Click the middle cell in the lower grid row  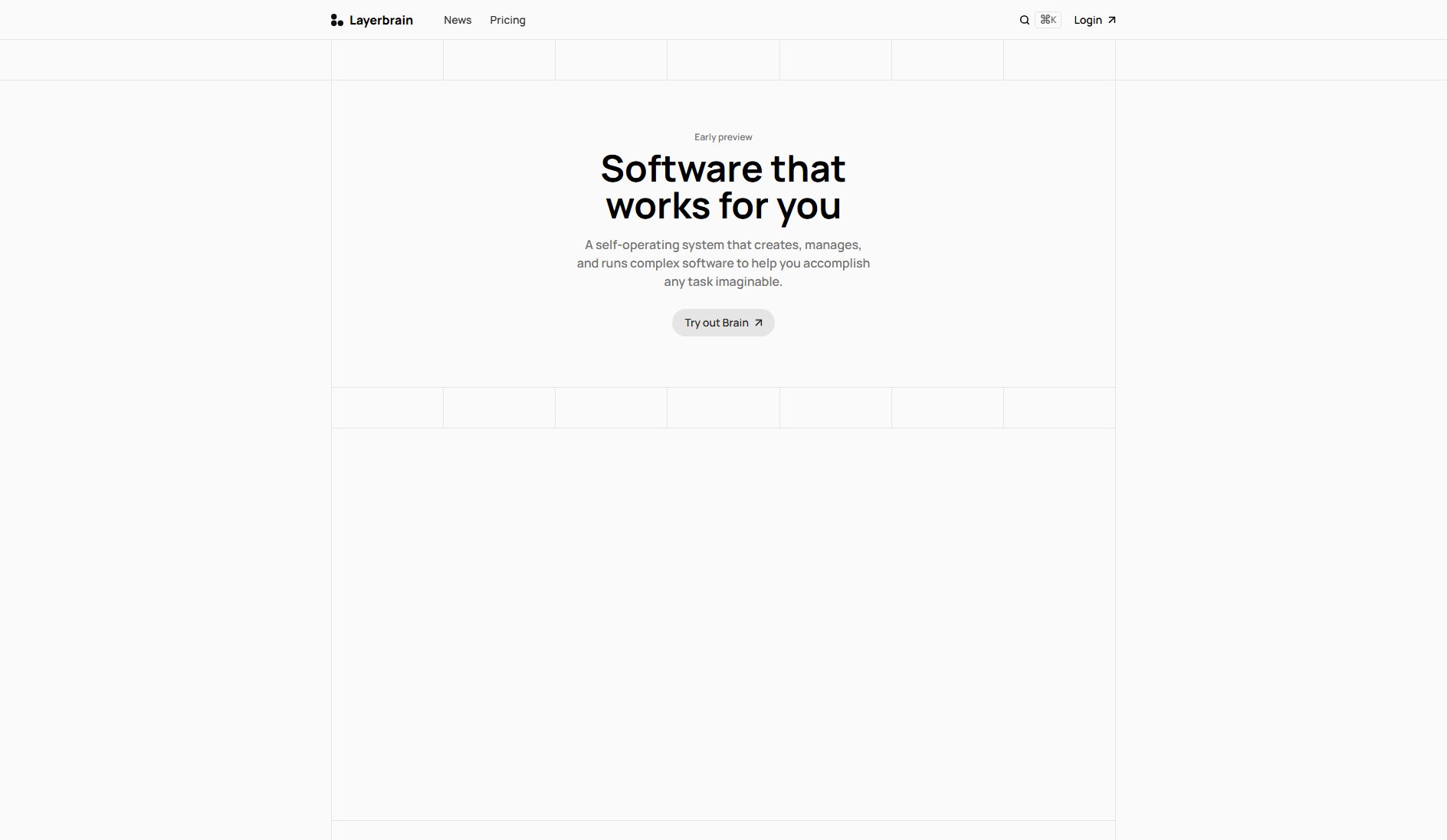coord(723,408)
